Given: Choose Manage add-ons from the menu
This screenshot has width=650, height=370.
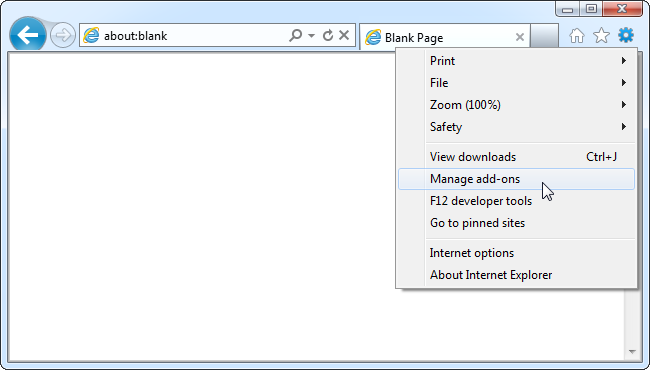Looking at the screenshot, I should point(517,179).
